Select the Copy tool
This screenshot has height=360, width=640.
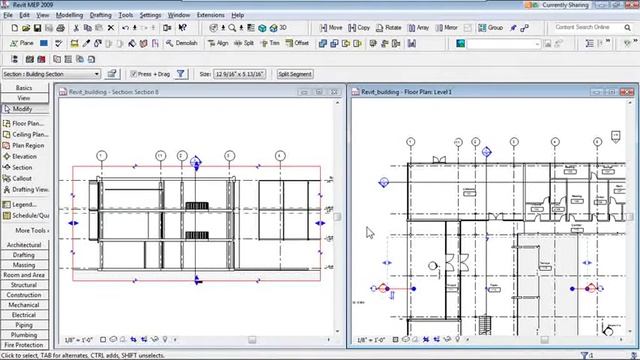coord(359,28)
